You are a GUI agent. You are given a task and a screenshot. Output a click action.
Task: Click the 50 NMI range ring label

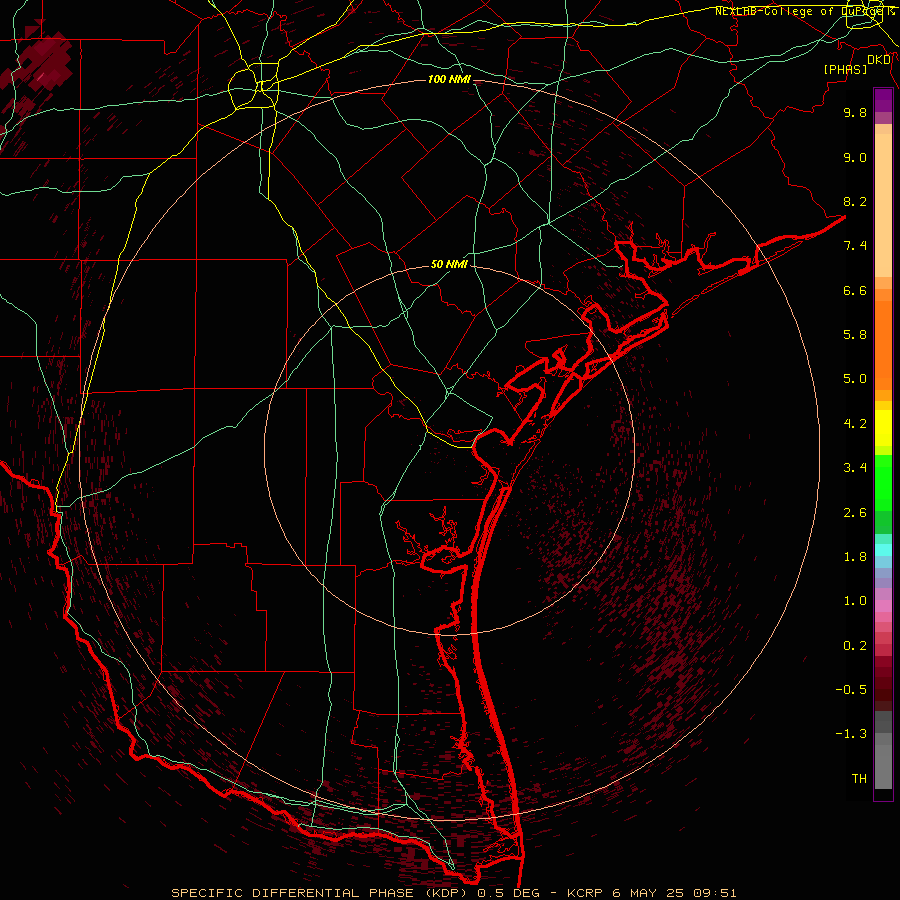pos(449,264)
